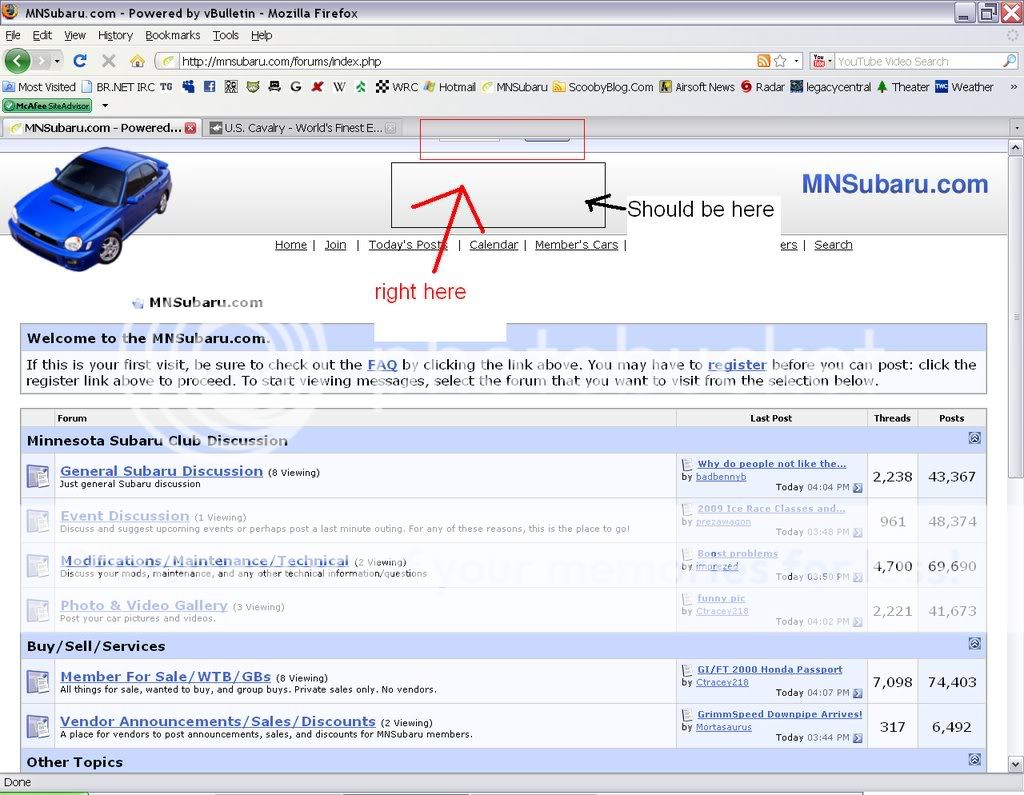Go to the Home page icon
Image resolution: width=1024 pixels, height=795 pixels.
137,61
